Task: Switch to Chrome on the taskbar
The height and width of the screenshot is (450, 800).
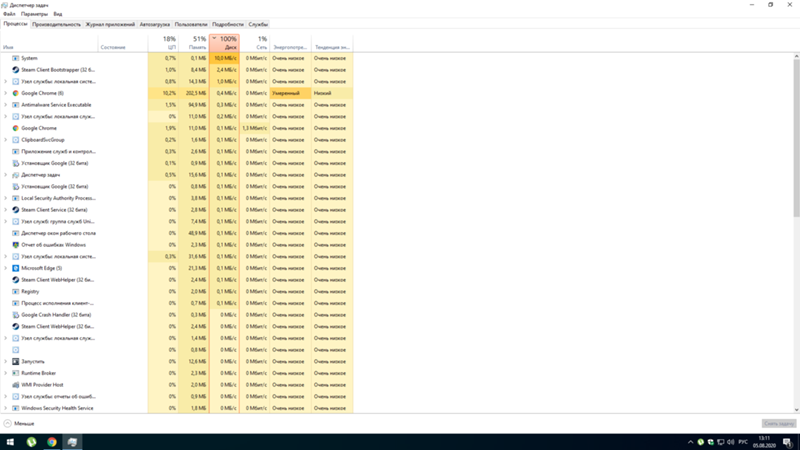Action: click(52, 442)
